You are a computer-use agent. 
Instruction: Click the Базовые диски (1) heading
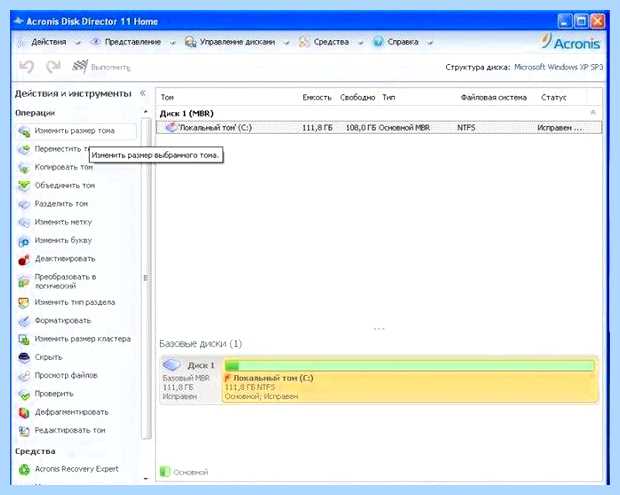200,344
